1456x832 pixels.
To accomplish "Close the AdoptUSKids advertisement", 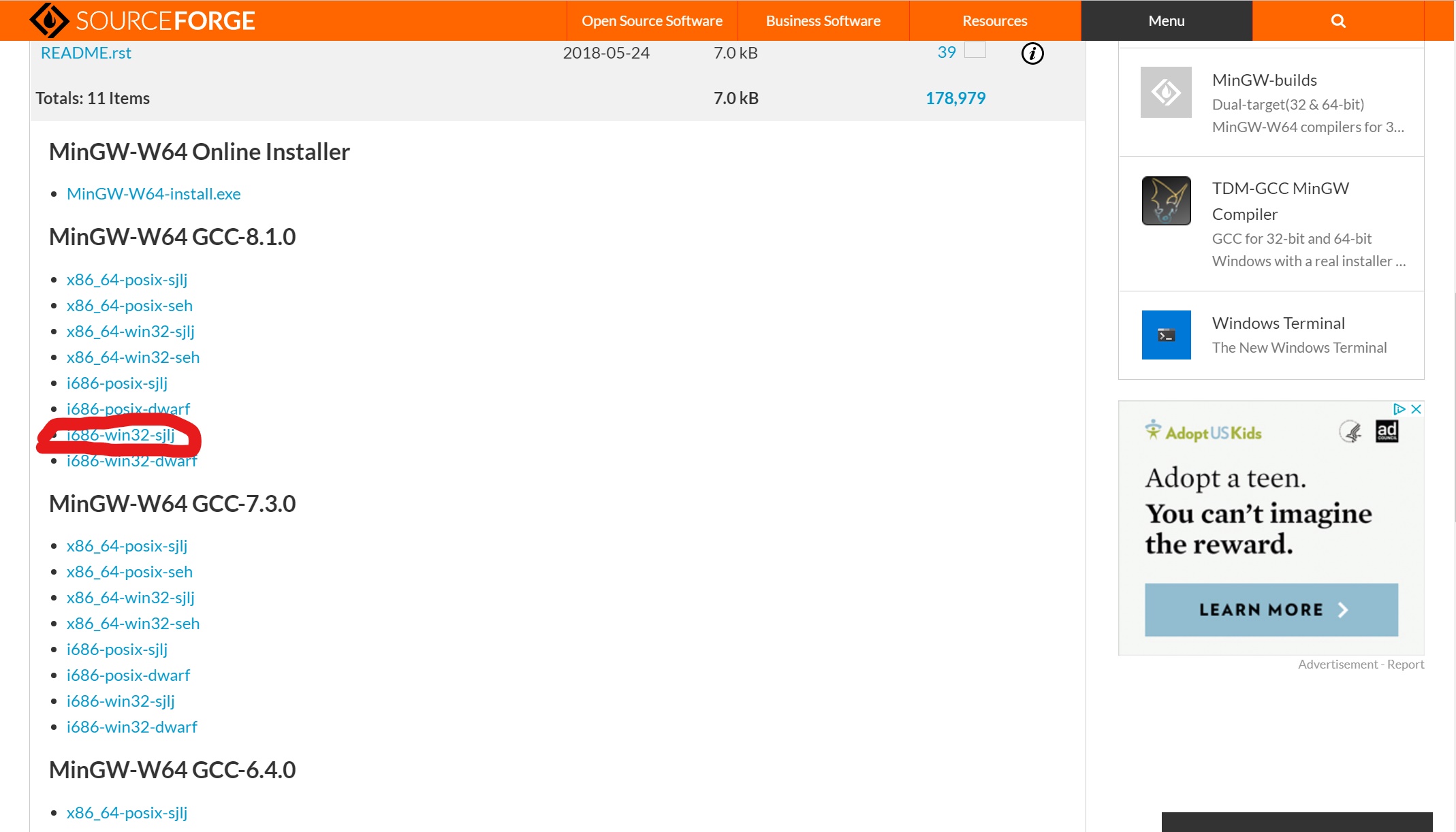I will point(1416,409).
